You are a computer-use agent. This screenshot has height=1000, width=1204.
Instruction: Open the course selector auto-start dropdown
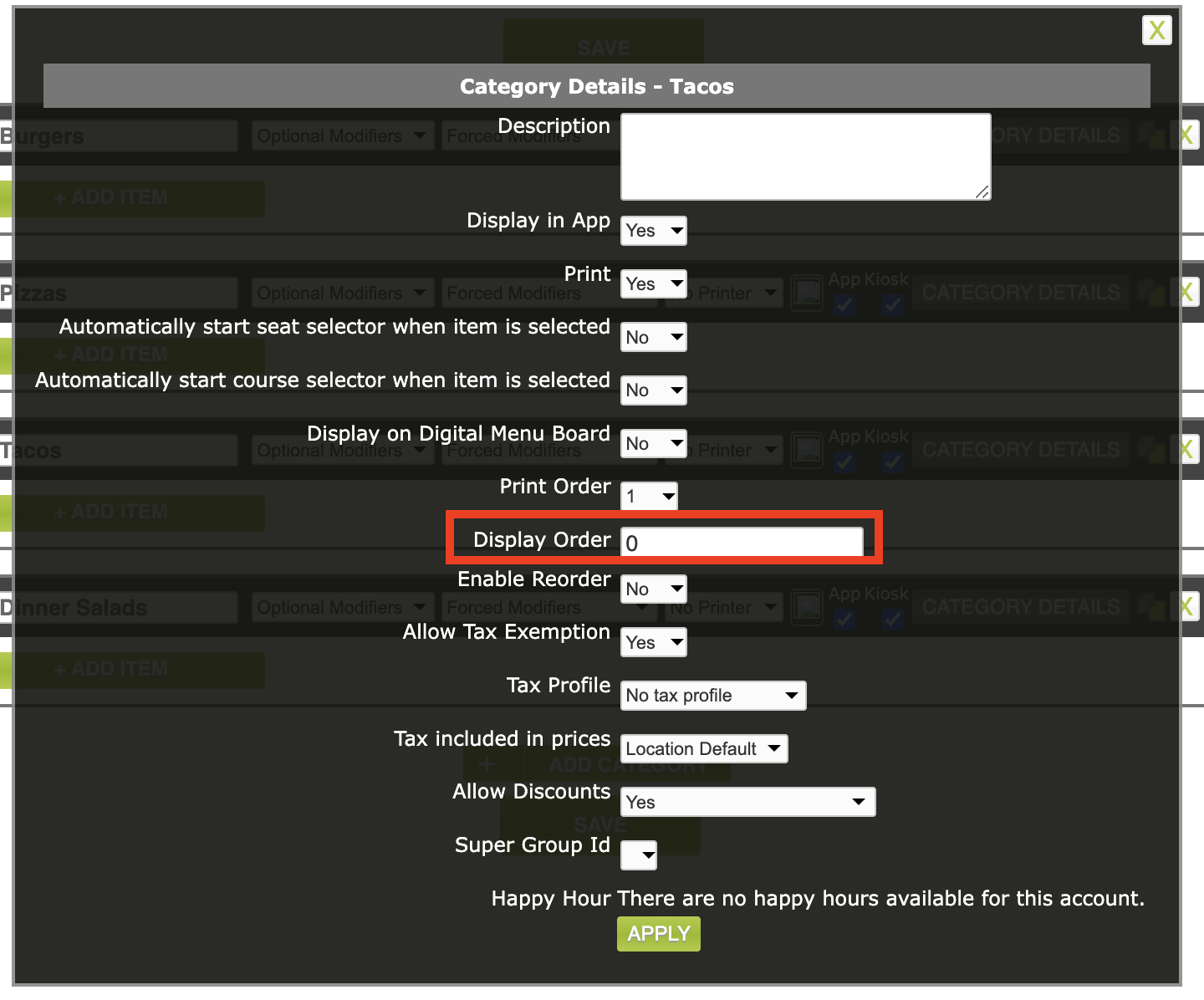[654, 390]
